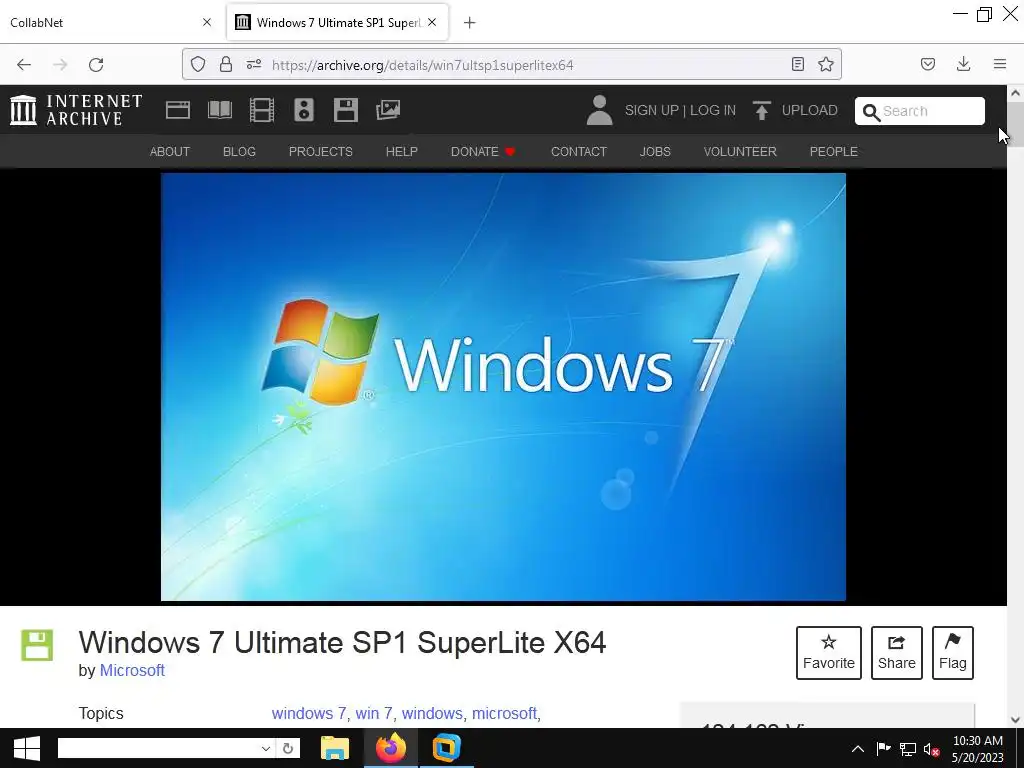Open a new browser tab

coord(470,23)
